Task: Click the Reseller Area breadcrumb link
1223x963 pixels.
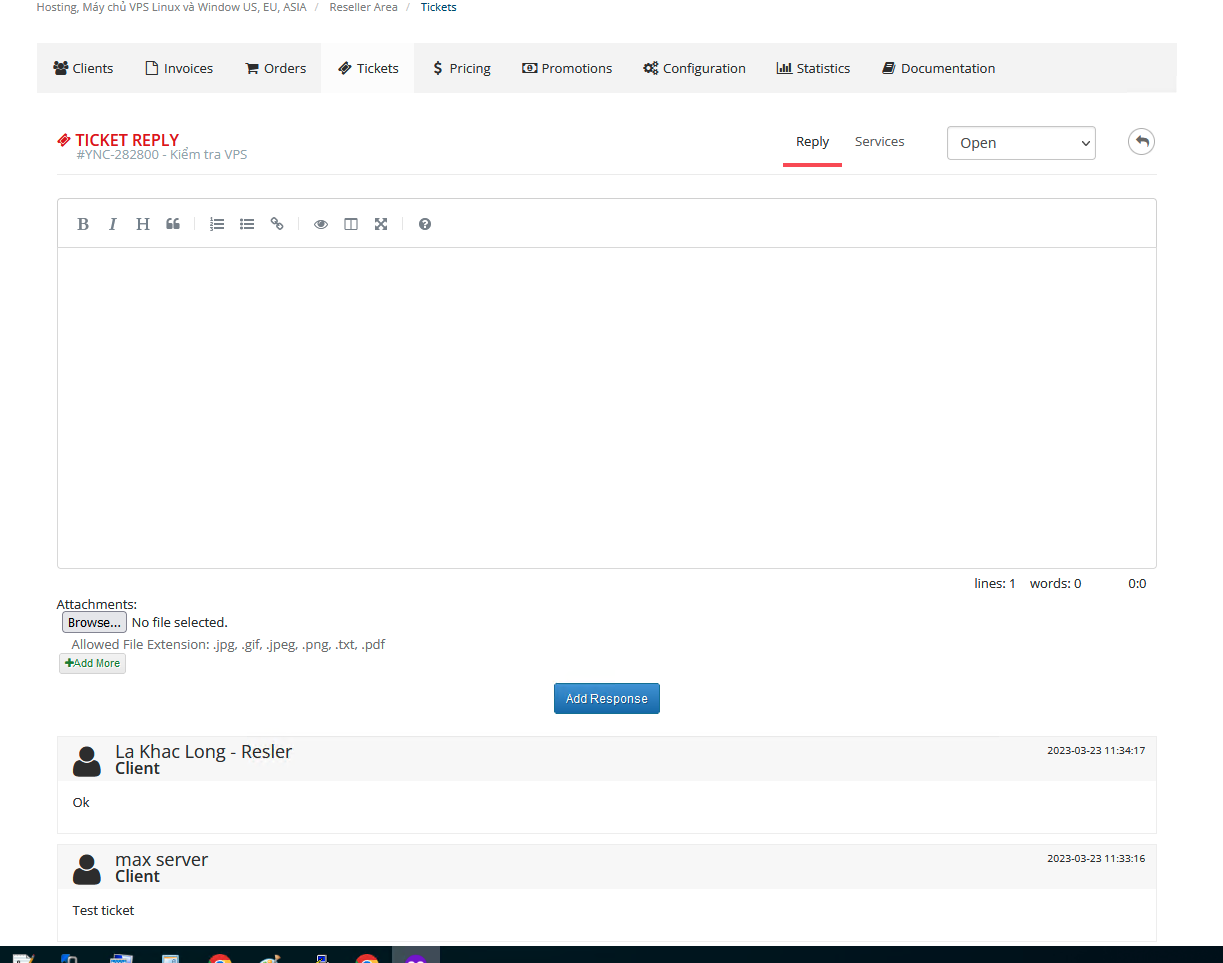Action: [363, 7]
